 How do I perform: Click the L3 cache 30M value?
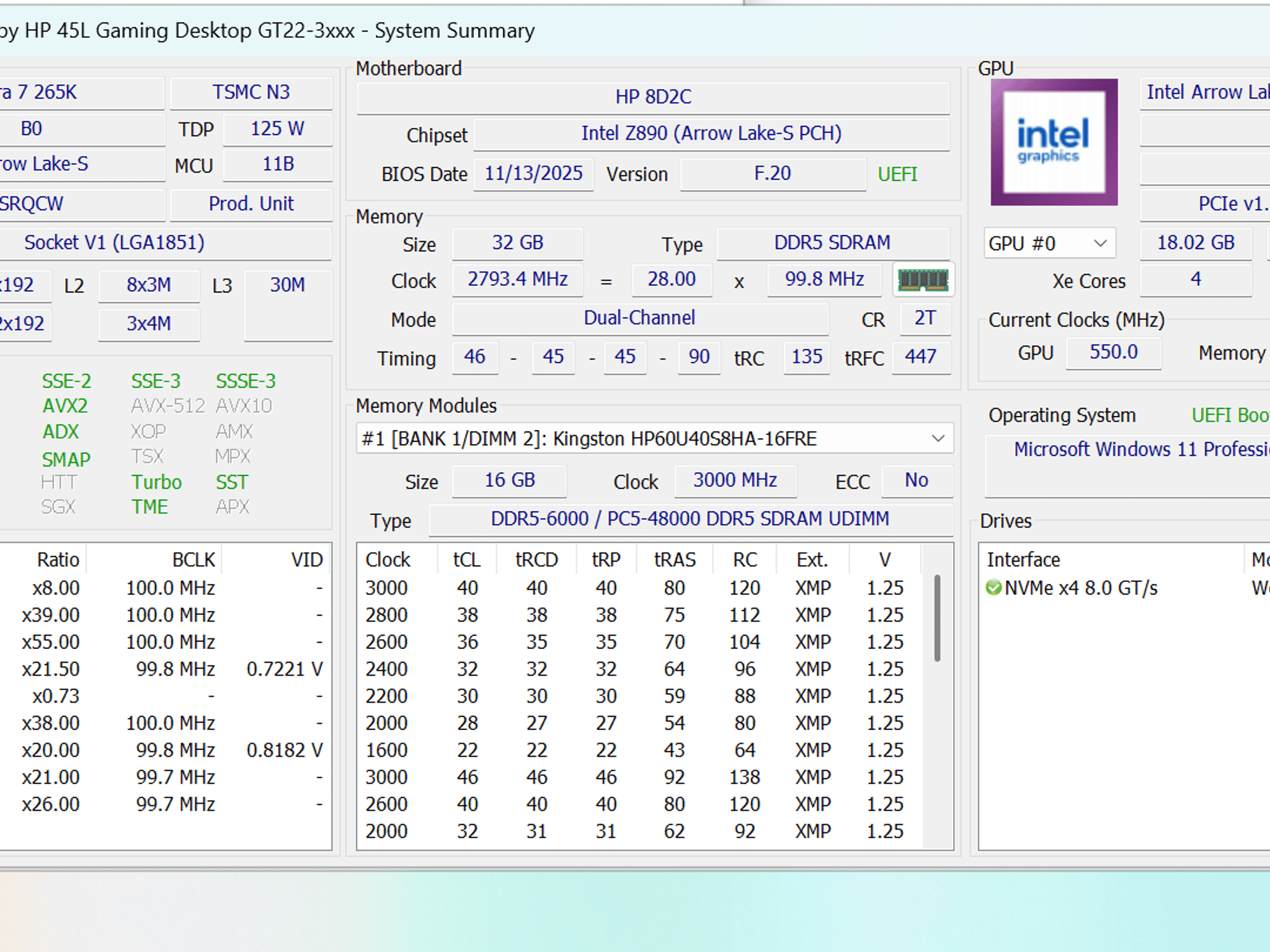coord(288,305)
